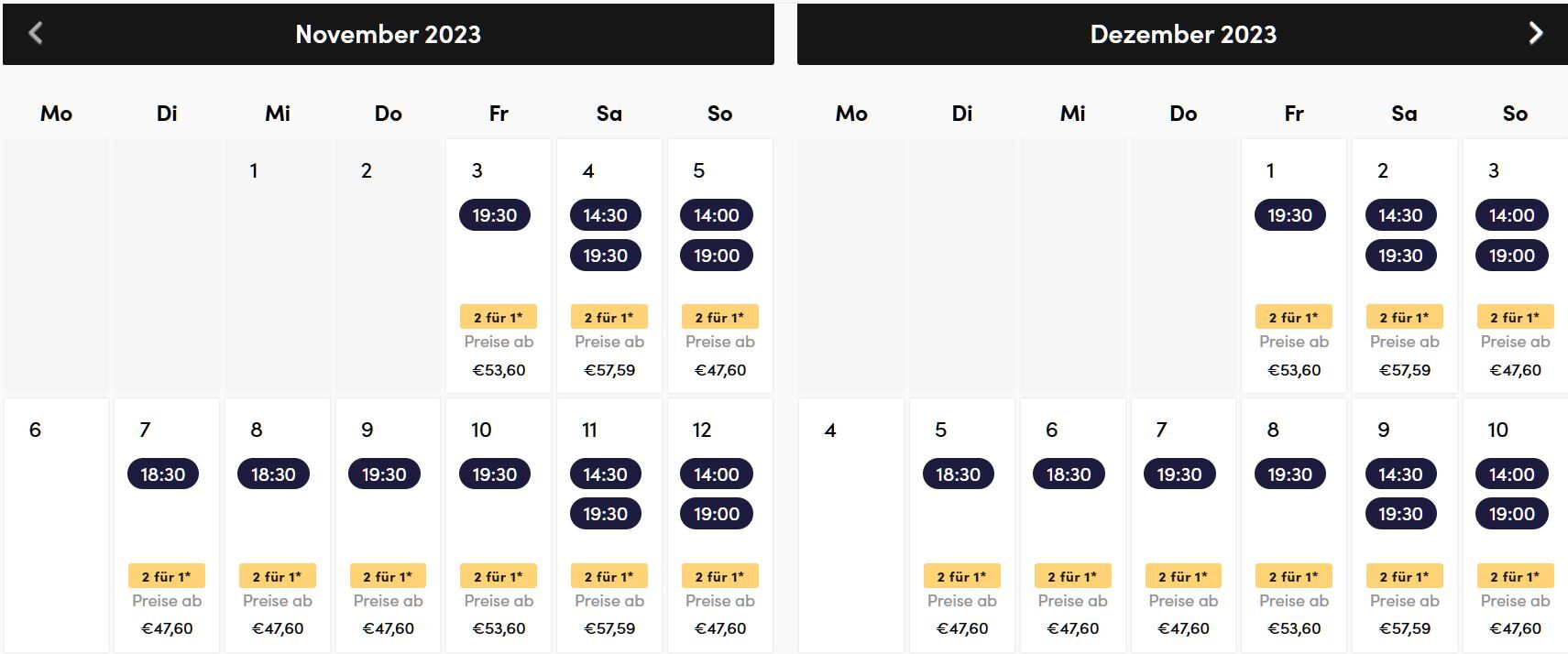Select 19:30 evening show on November 11
Viewport: 1568px width, 654px height.
click(606, 514)
